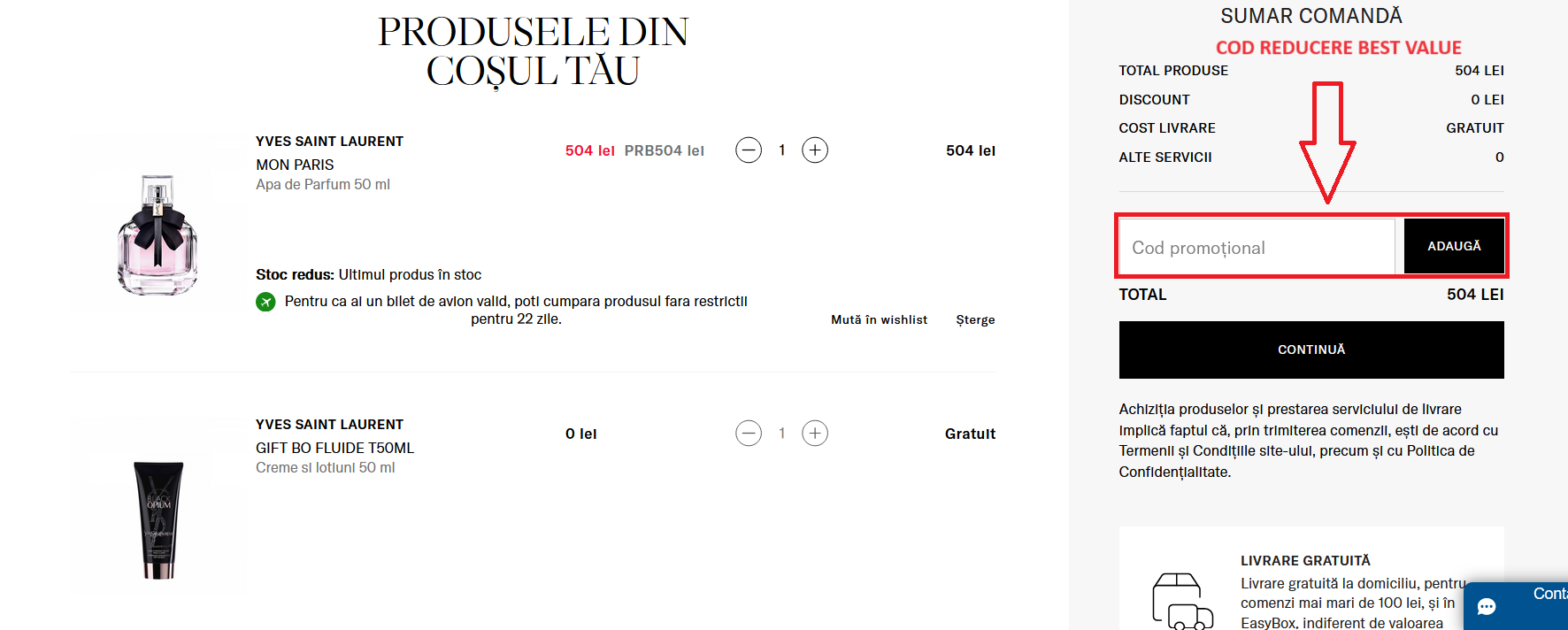Open the chat bubble icon
Screen dimensions: 1568x630
pyautogui.click(x=1487, y=606)
